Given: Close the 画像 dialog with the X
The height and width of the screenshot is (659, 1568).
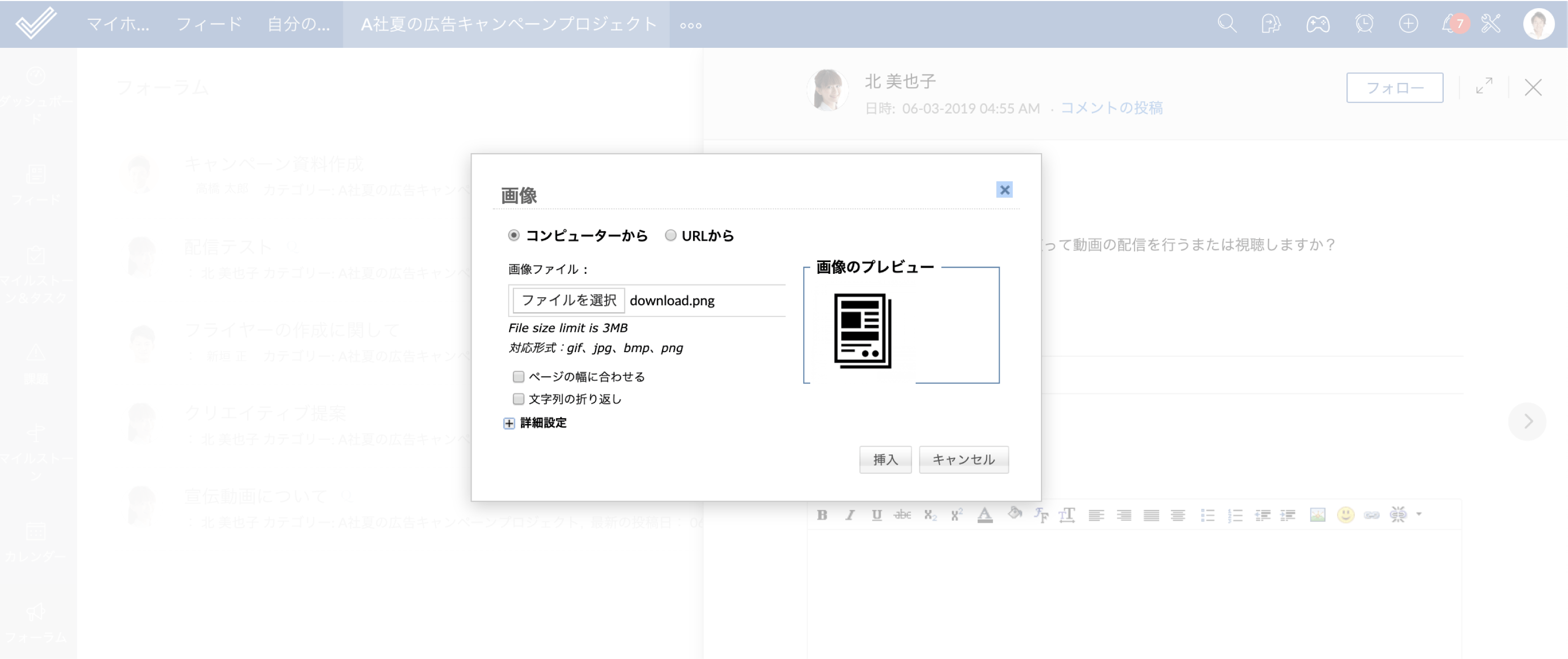Looking at the screenshot, I should (1004, 190).
